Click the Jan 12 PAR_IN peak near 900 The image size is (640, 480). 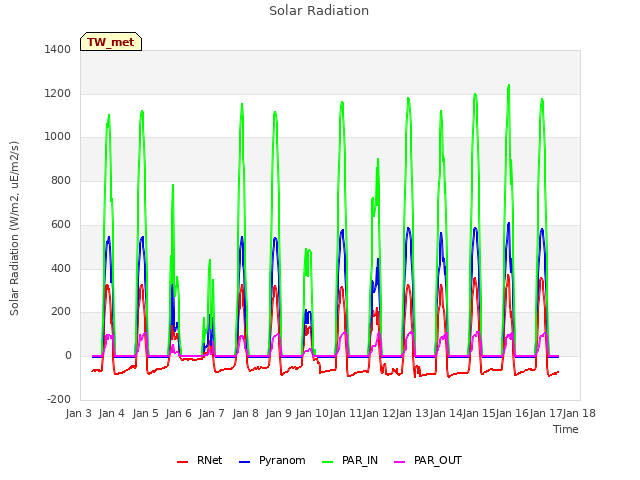378,159
